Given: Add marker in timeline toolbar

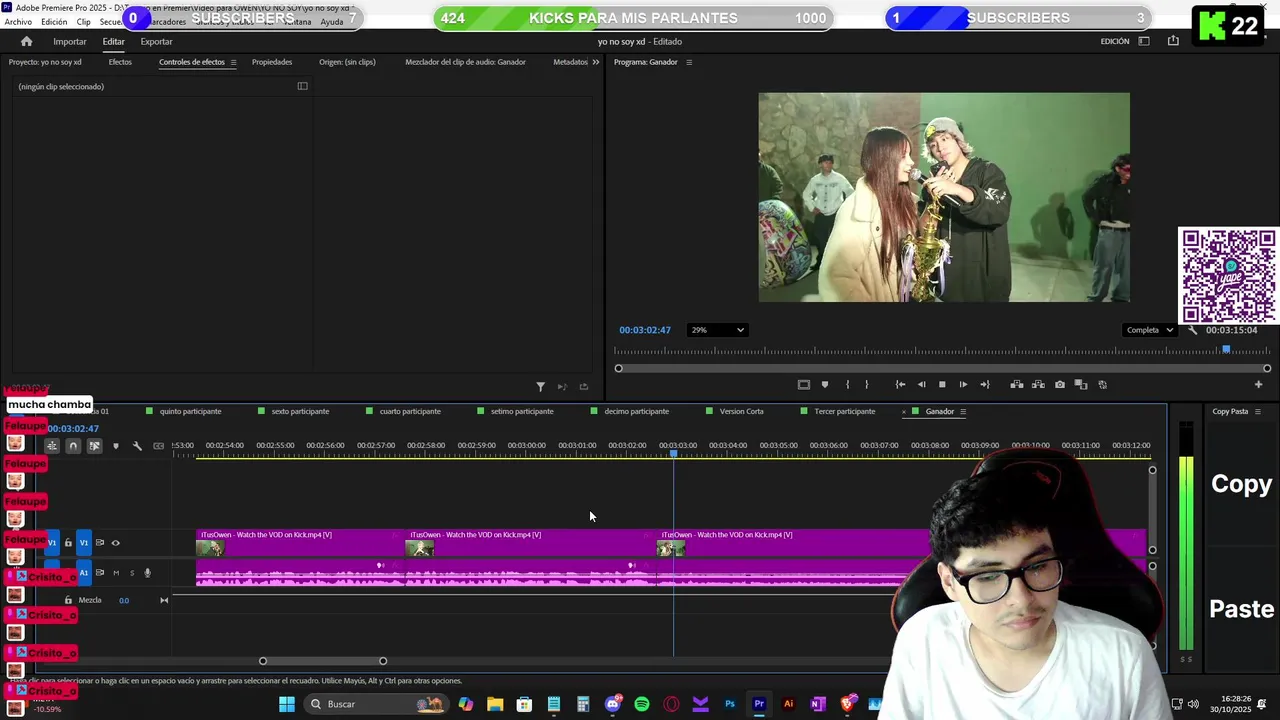Looking at the screenshot, I should coord(116,446).
